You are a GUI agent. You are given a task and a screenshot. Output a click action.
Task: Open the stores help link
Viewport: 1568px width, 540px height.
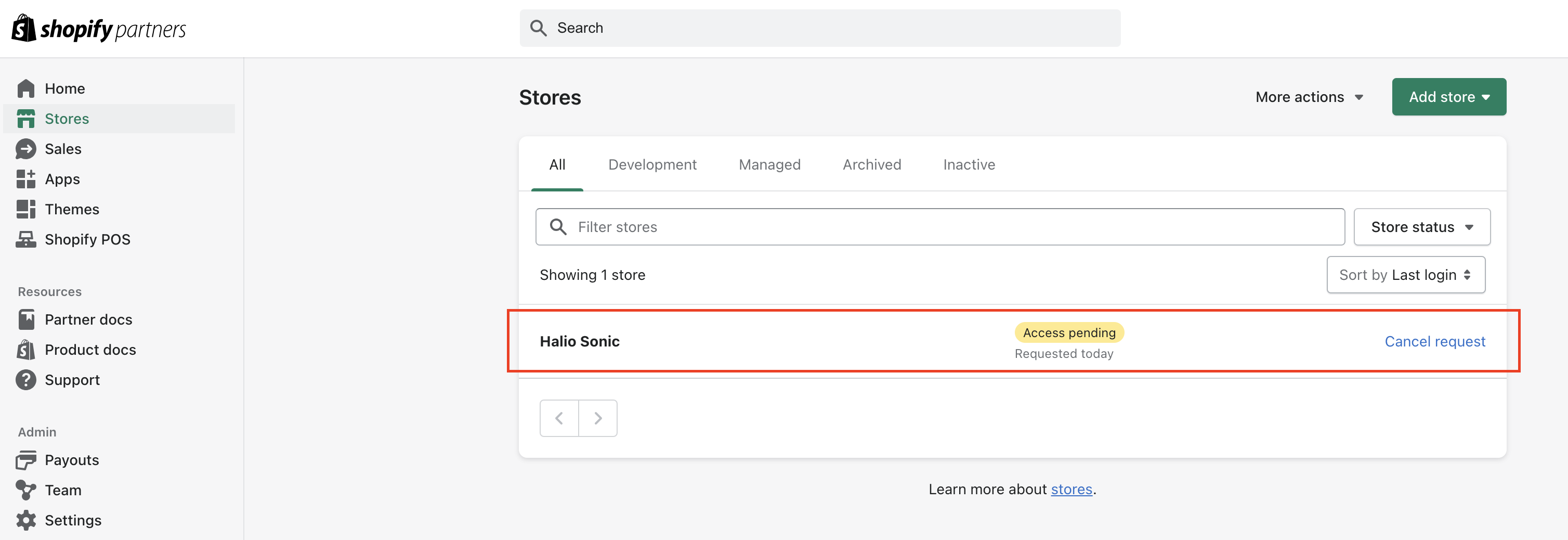point(1072,490)
